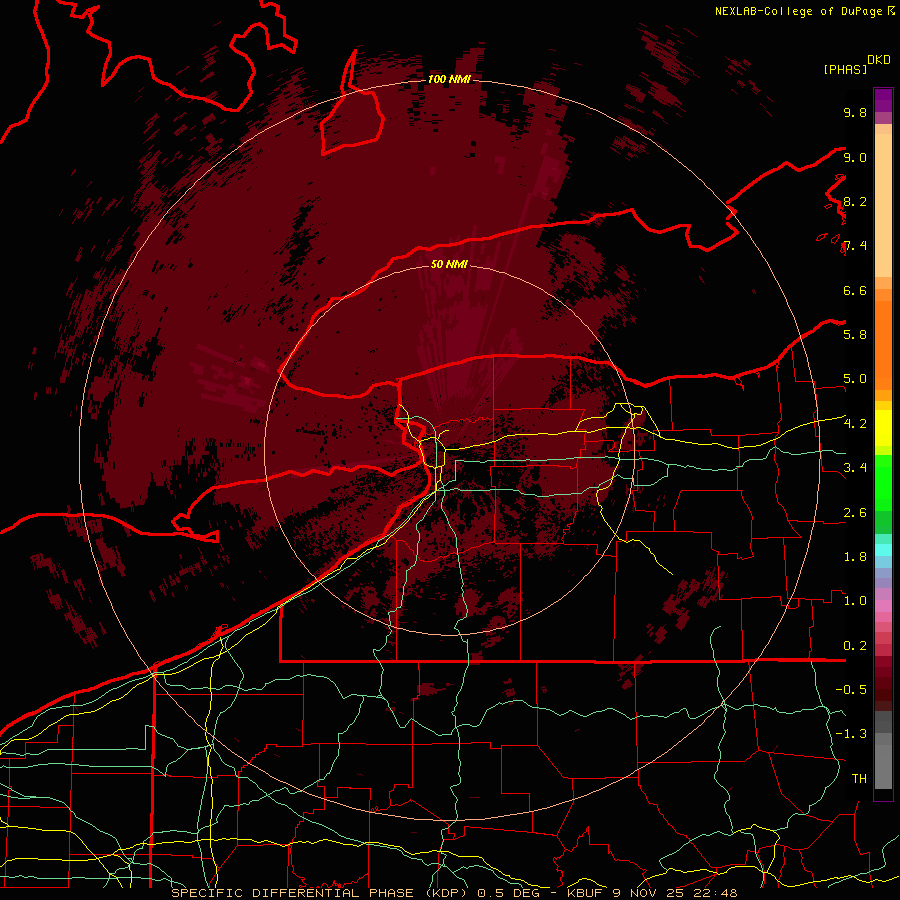Click the TH threshold label

[859, 779]
